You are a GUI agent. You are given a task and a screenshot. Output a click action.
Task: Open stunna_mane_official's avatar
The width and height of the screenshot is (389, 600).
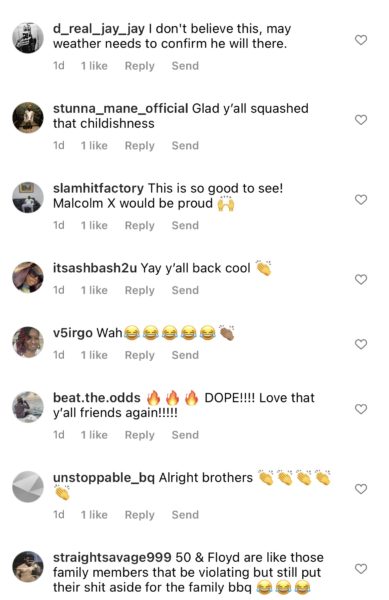tap(28, 117)
